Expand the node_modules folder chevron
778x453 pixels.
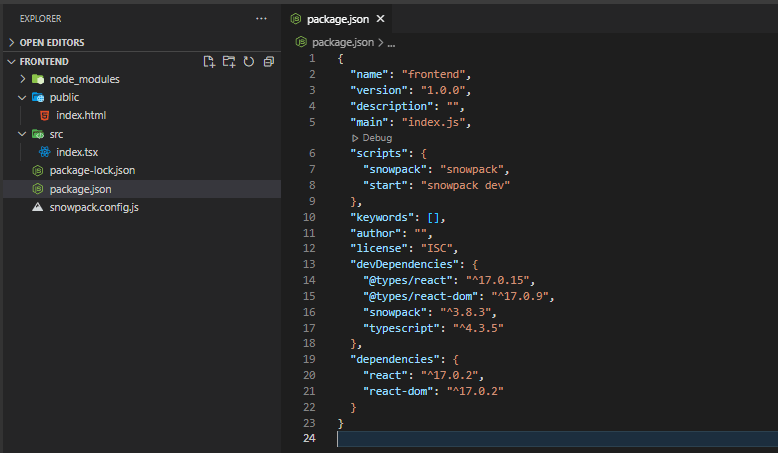[22, 79]
